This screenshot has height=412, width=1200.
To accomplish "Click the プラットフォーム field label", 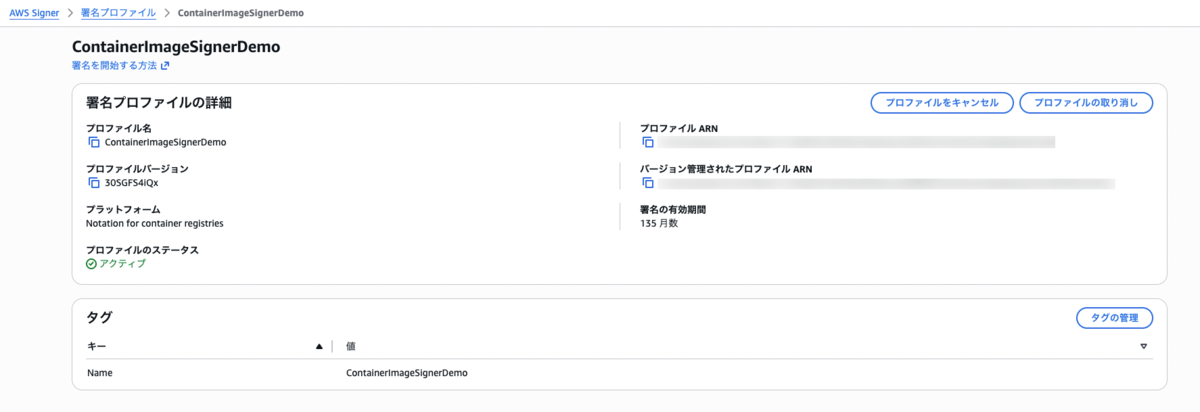I will click(124, 210).
